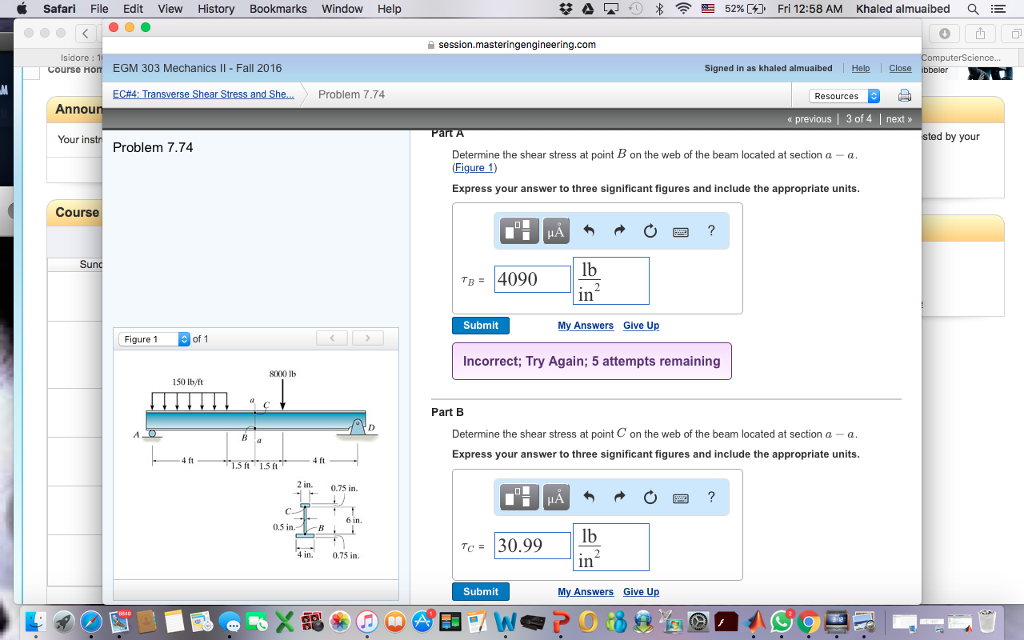The height and width of the screenshot is (640, 1024).
Task: Click Give Up link for Part B
Action: point(641,592)
